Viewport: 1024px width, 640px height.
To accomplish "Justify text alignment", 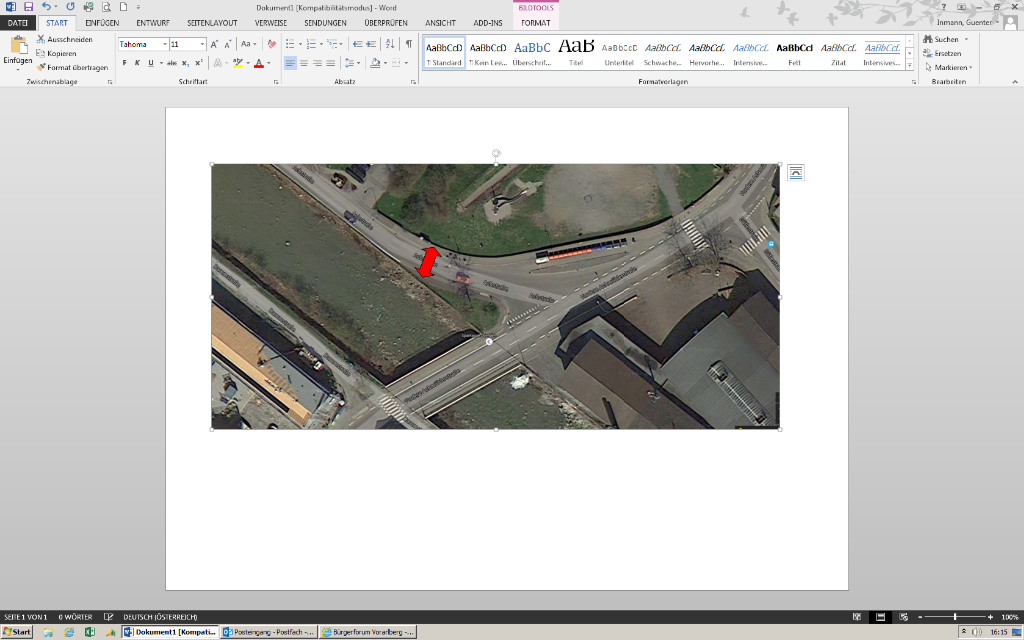I will click(331, 63).
